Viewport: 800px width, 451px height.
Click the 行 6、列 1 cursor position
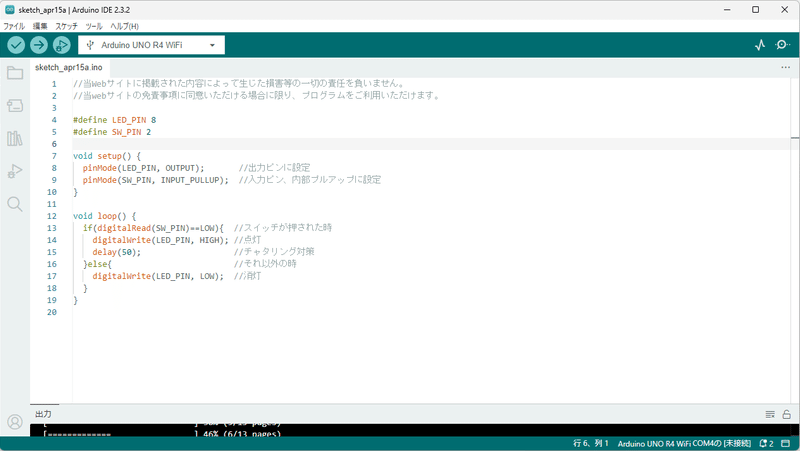(x=591, y=444)
